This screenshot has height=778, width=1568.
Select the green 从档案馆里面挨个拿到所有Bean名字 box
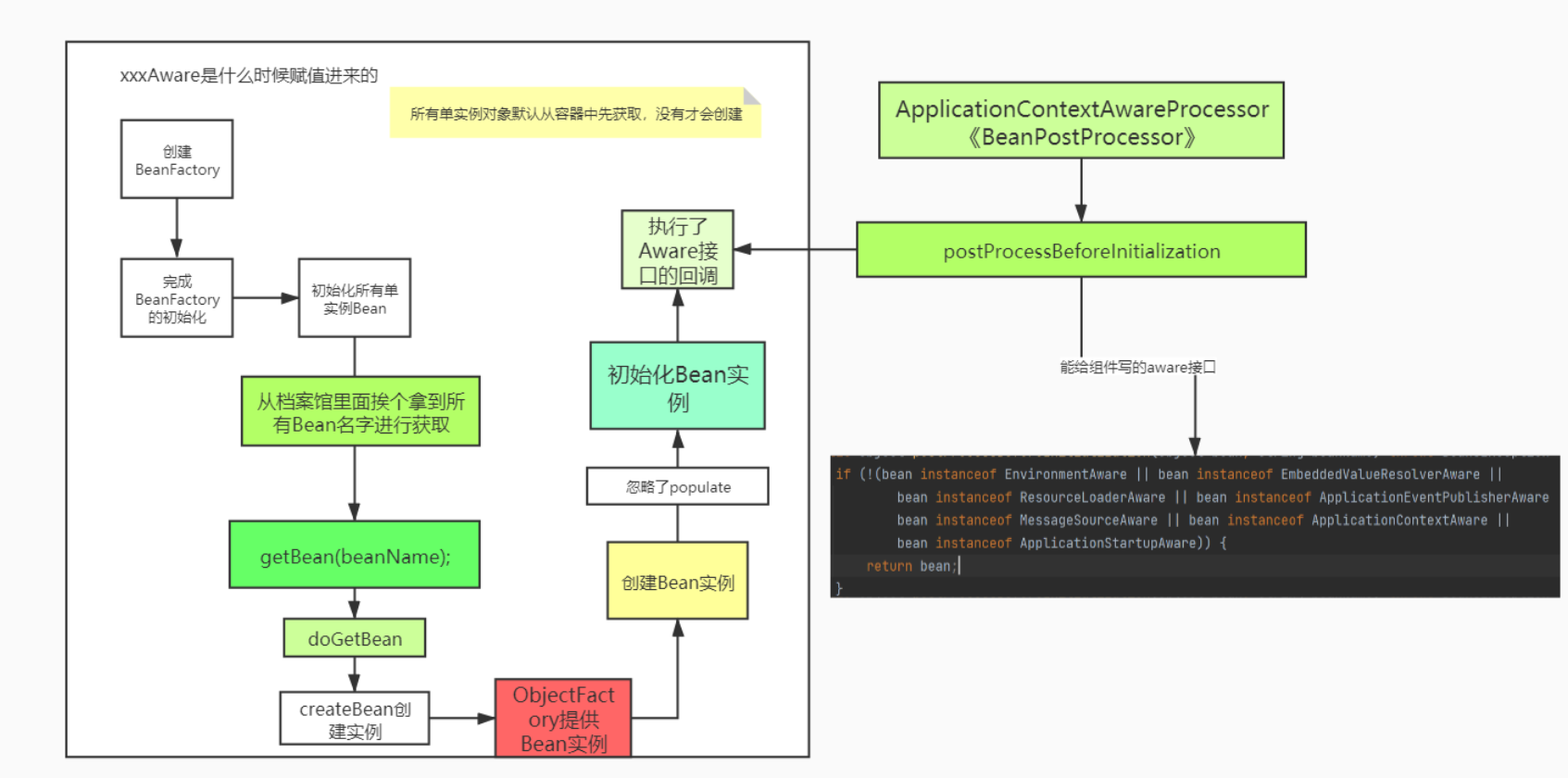click(361, 411)
